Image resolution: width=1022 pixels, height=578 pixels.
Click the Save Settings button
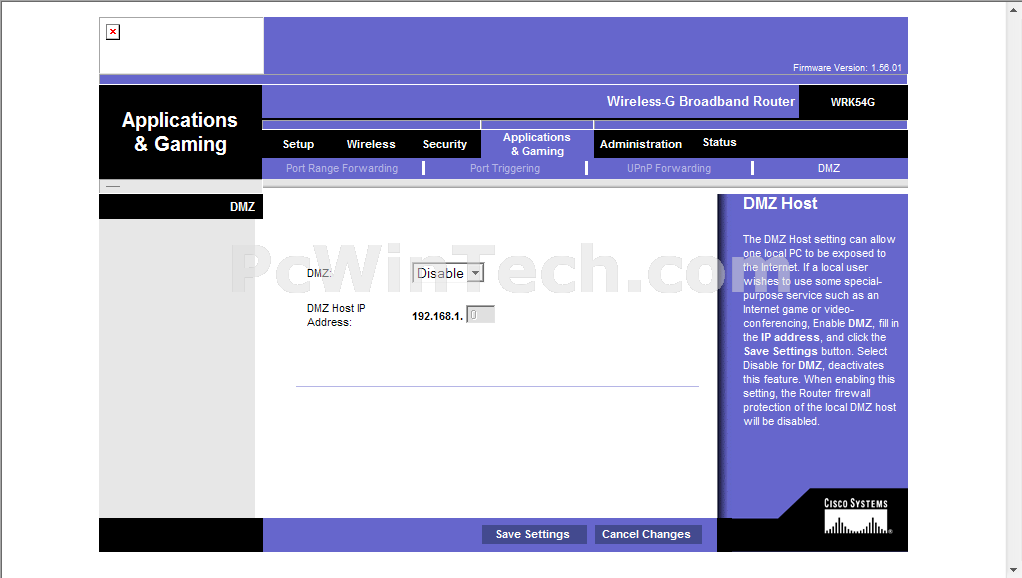click(x=533, y=534)
